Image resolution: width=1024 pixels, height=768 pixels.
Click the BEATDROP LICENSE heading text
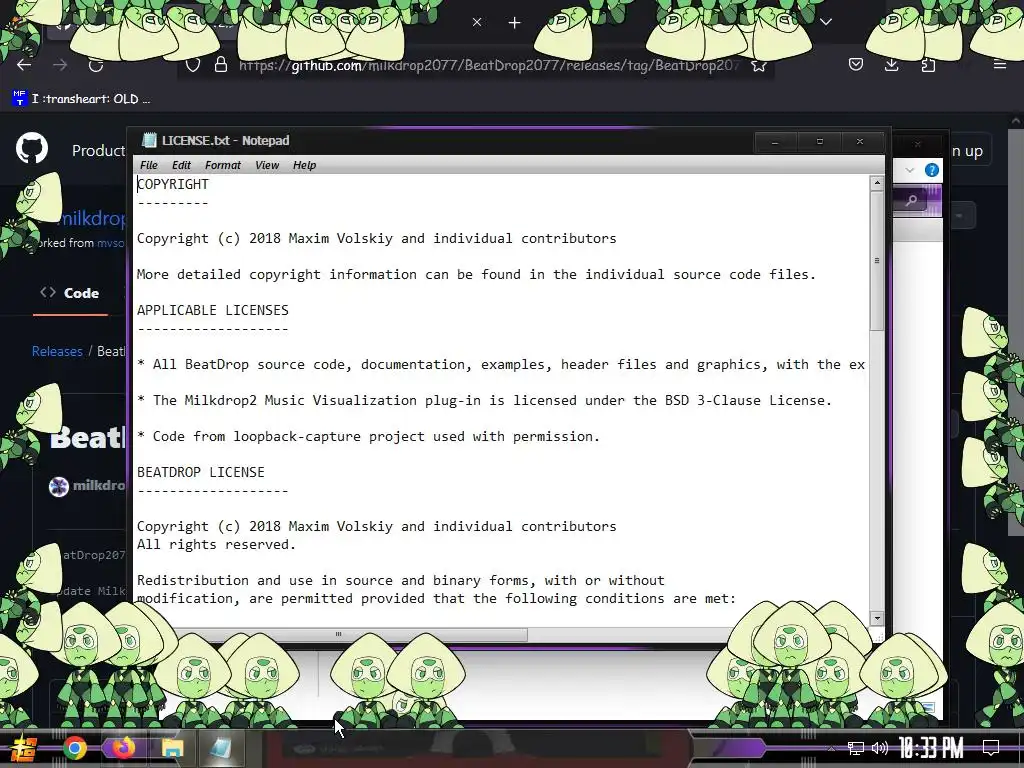201,472
